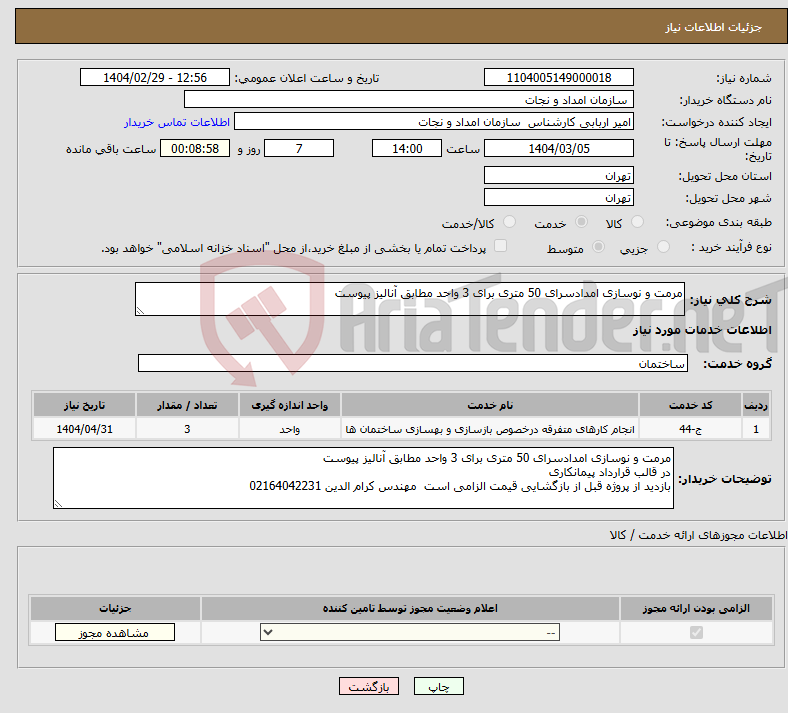
Task: Click the بازگشت back button
Action: click(x=369, y=686)
